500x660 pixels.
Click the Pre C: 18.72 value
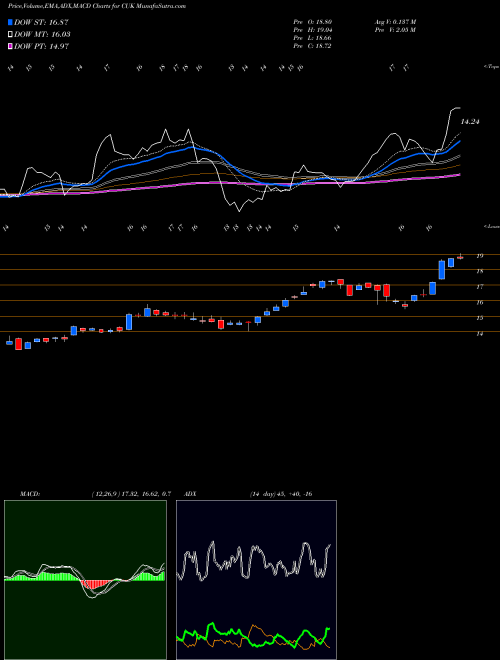click(313, 46)
